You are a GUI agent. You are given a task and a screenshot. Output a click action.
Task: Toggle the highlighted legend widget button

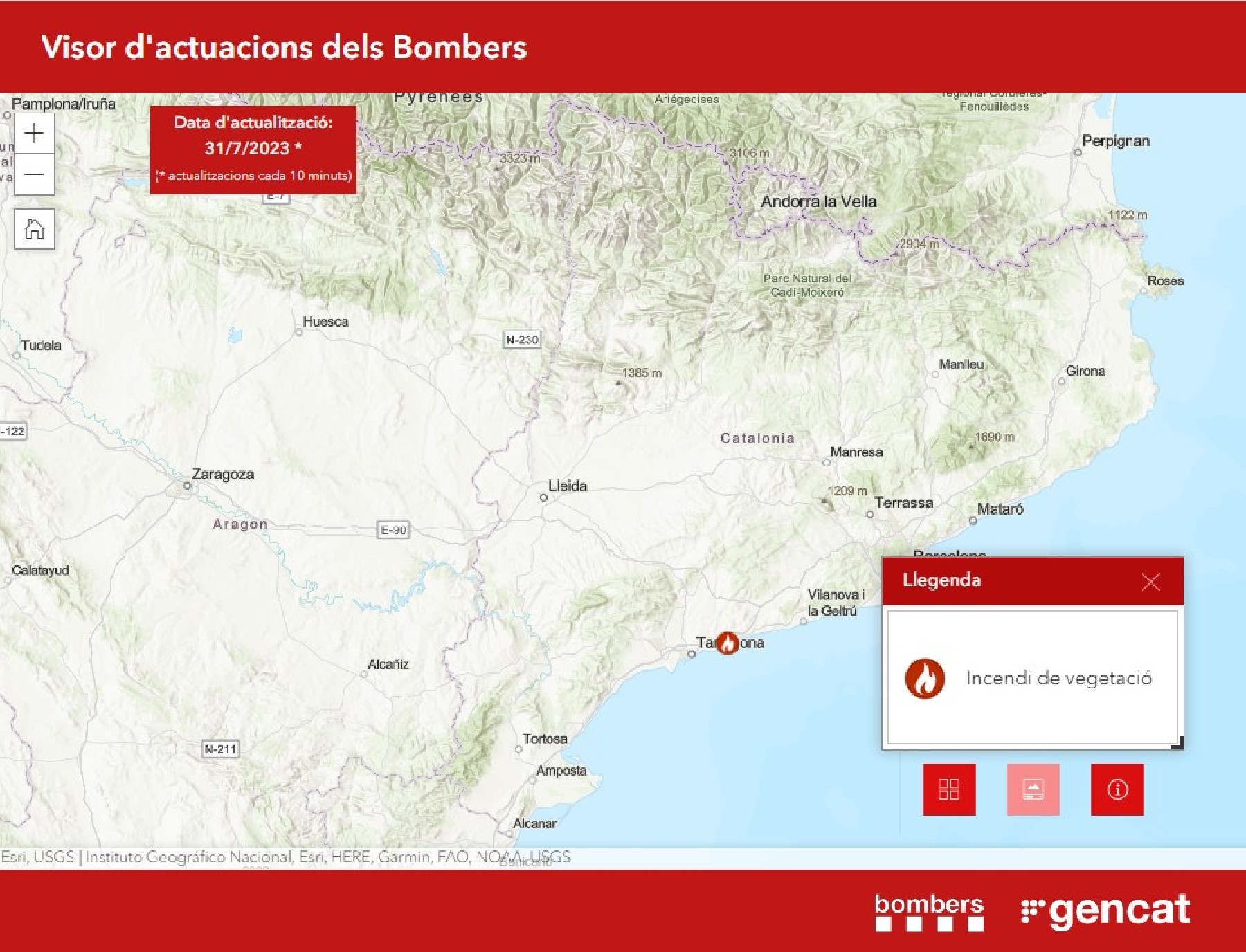click(x=1033, y=789)
